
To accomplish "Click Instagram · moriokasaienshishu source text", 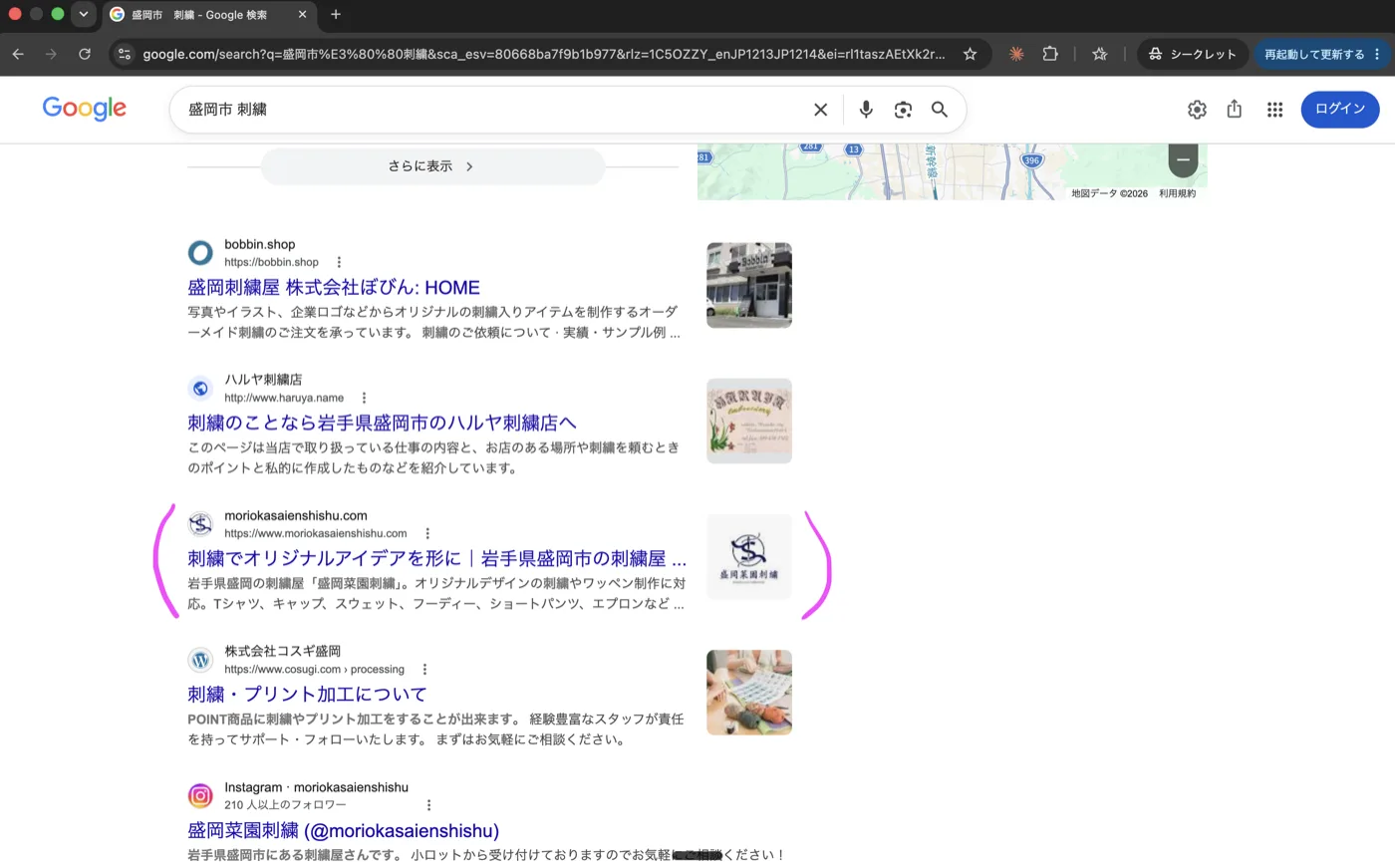I will [316, 787].
